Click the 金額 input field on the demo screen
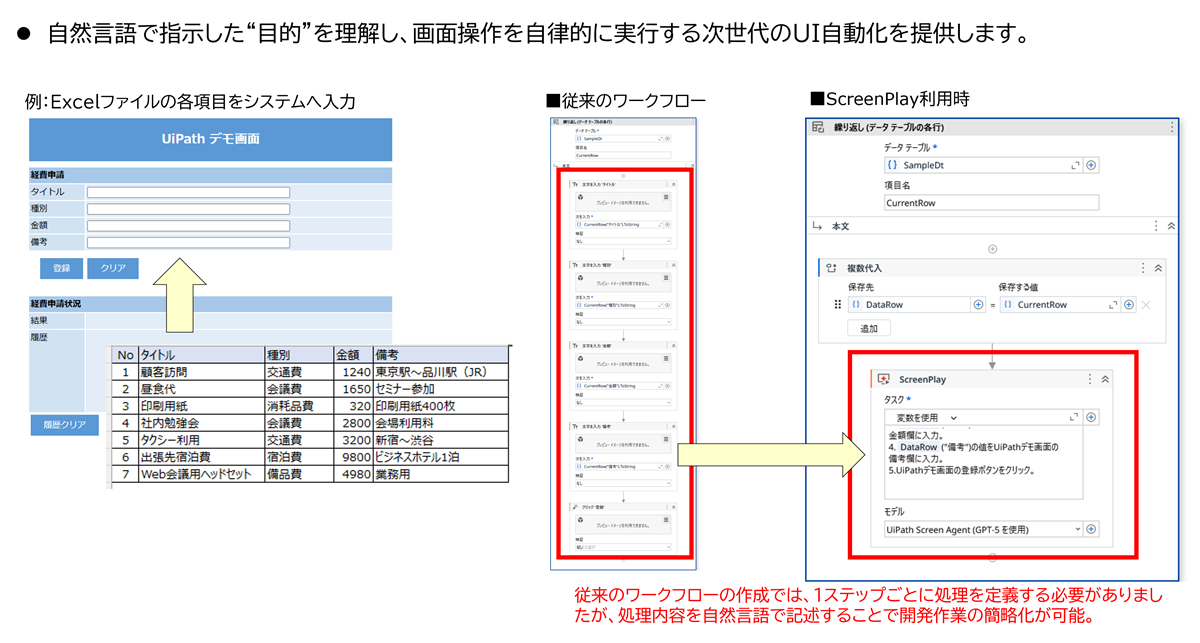This screenshot has height=643, width=1200. pos(188,226)
